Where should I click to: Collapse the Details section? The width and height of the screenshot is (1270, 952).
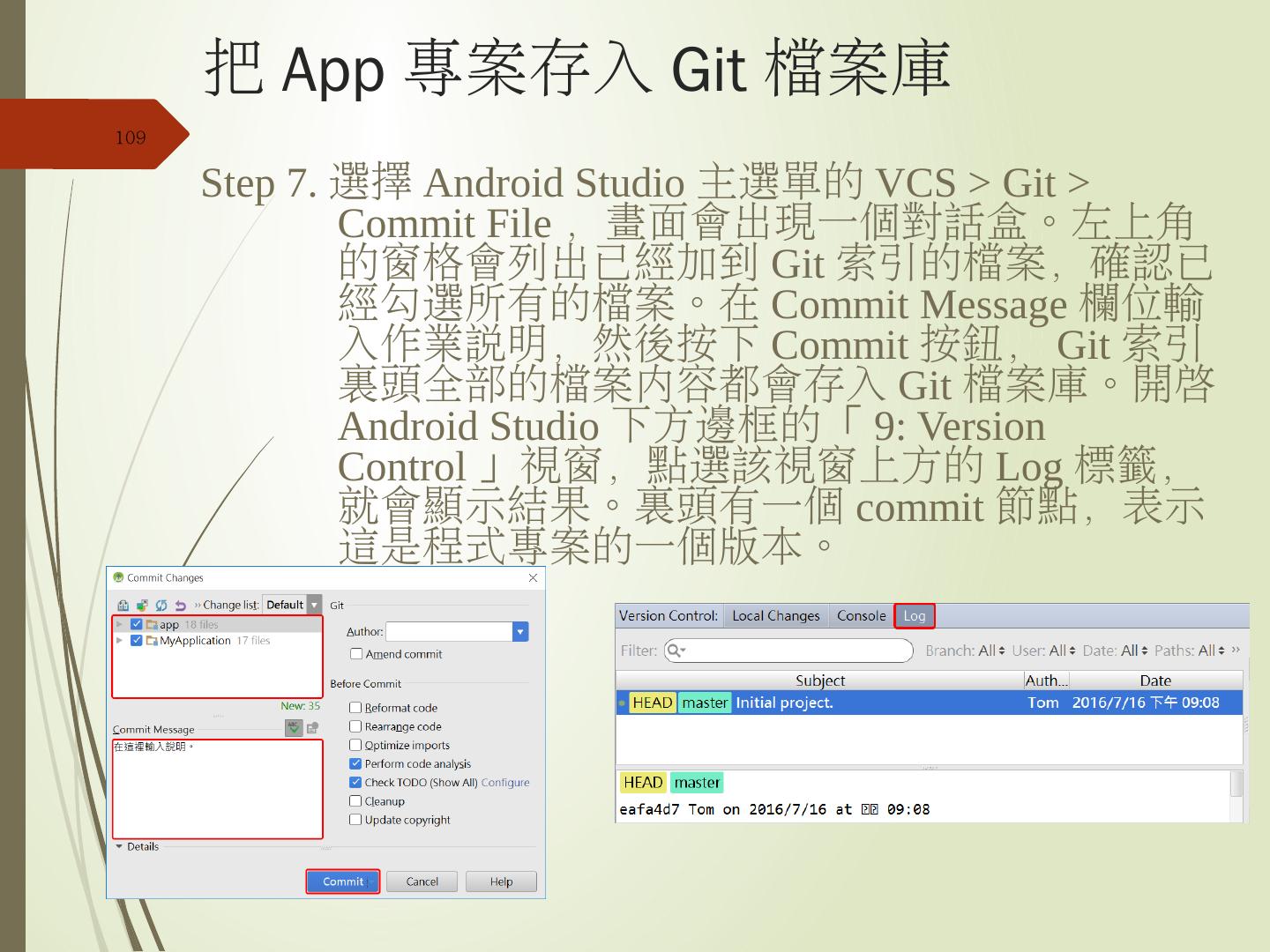pyautogui.click(x=119, y=846)
